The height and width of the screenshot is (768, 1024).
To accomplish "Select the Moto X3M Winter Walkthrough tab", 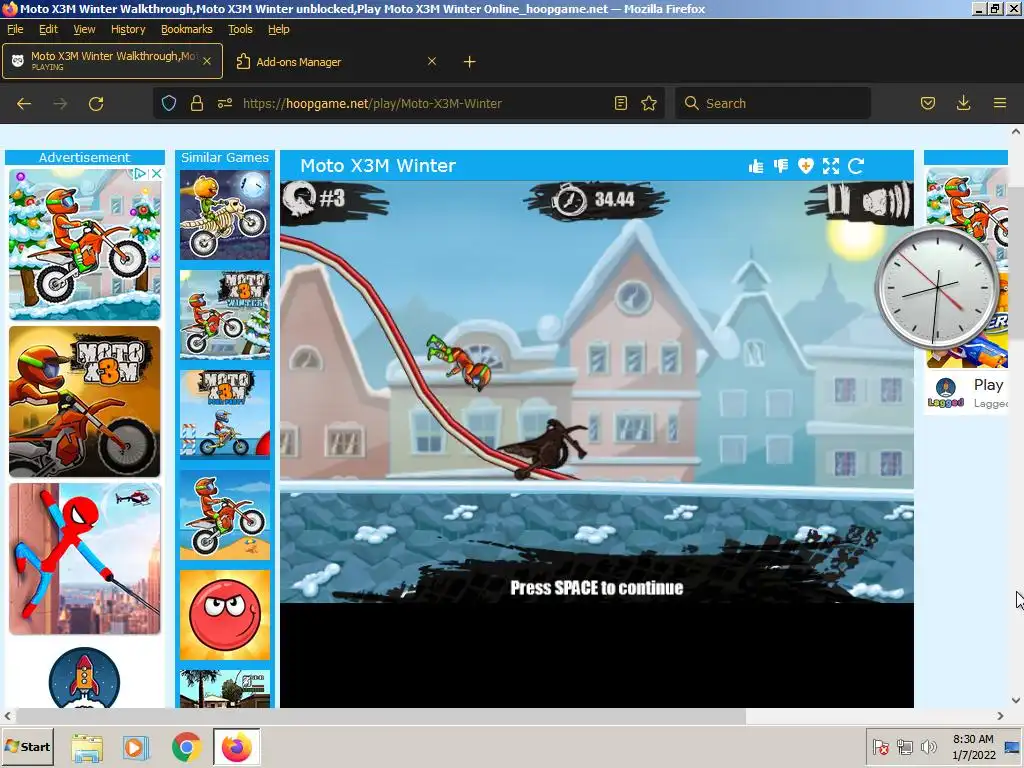I will click(x=112, y=61).
